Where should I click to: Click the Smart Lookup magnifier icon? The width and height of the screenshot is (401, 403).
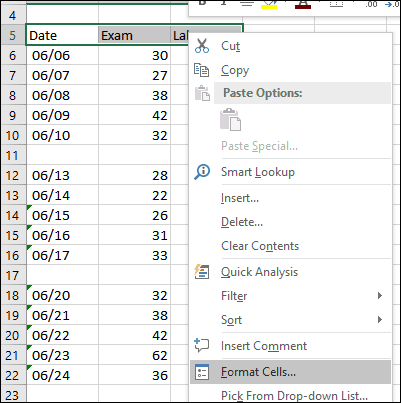tap(202, 172)
